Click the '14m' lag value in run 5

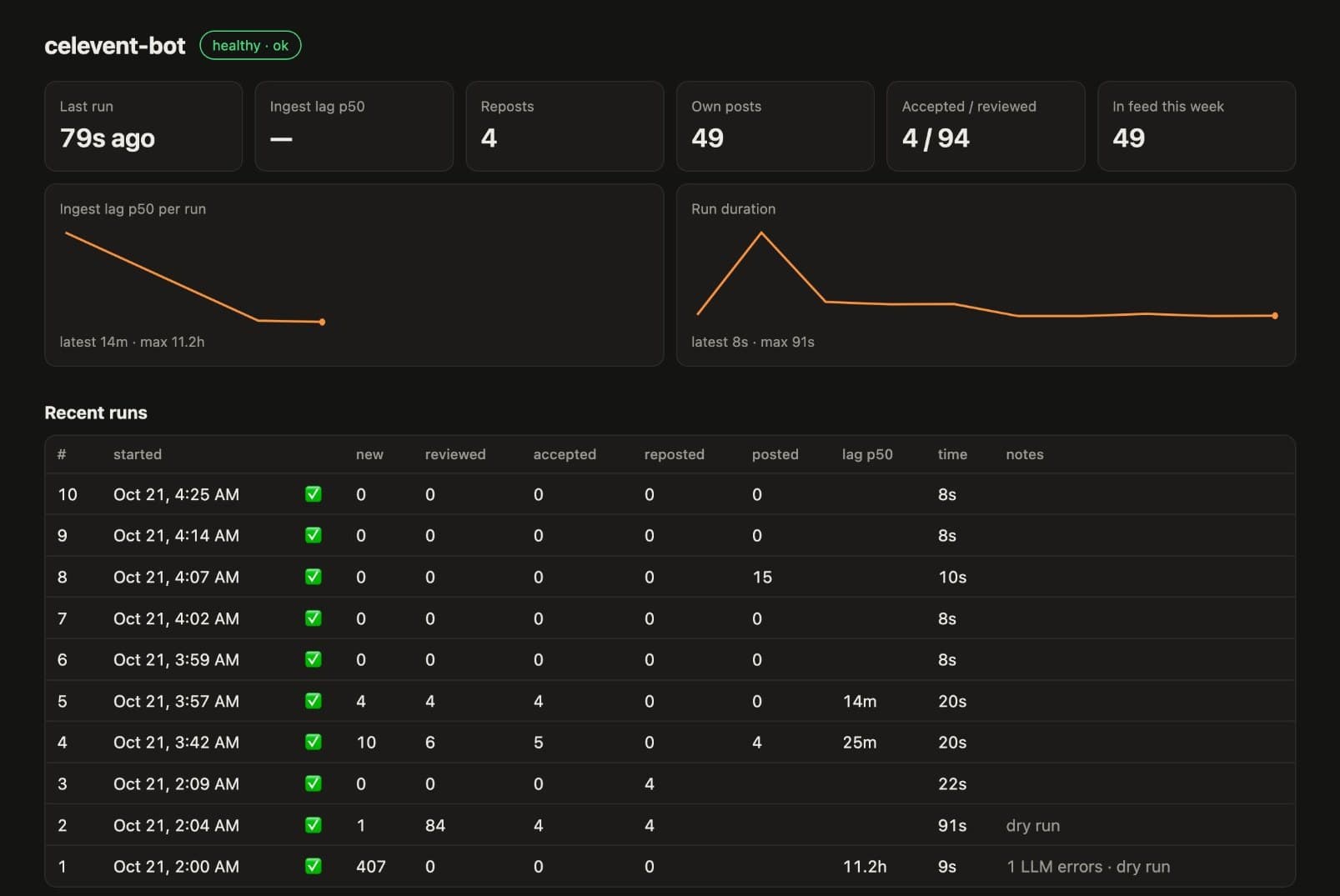860,701
